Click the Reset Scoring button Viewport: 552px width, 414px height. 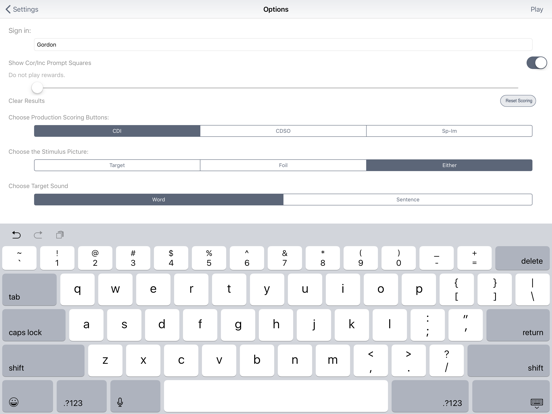[x=518, y=101]
